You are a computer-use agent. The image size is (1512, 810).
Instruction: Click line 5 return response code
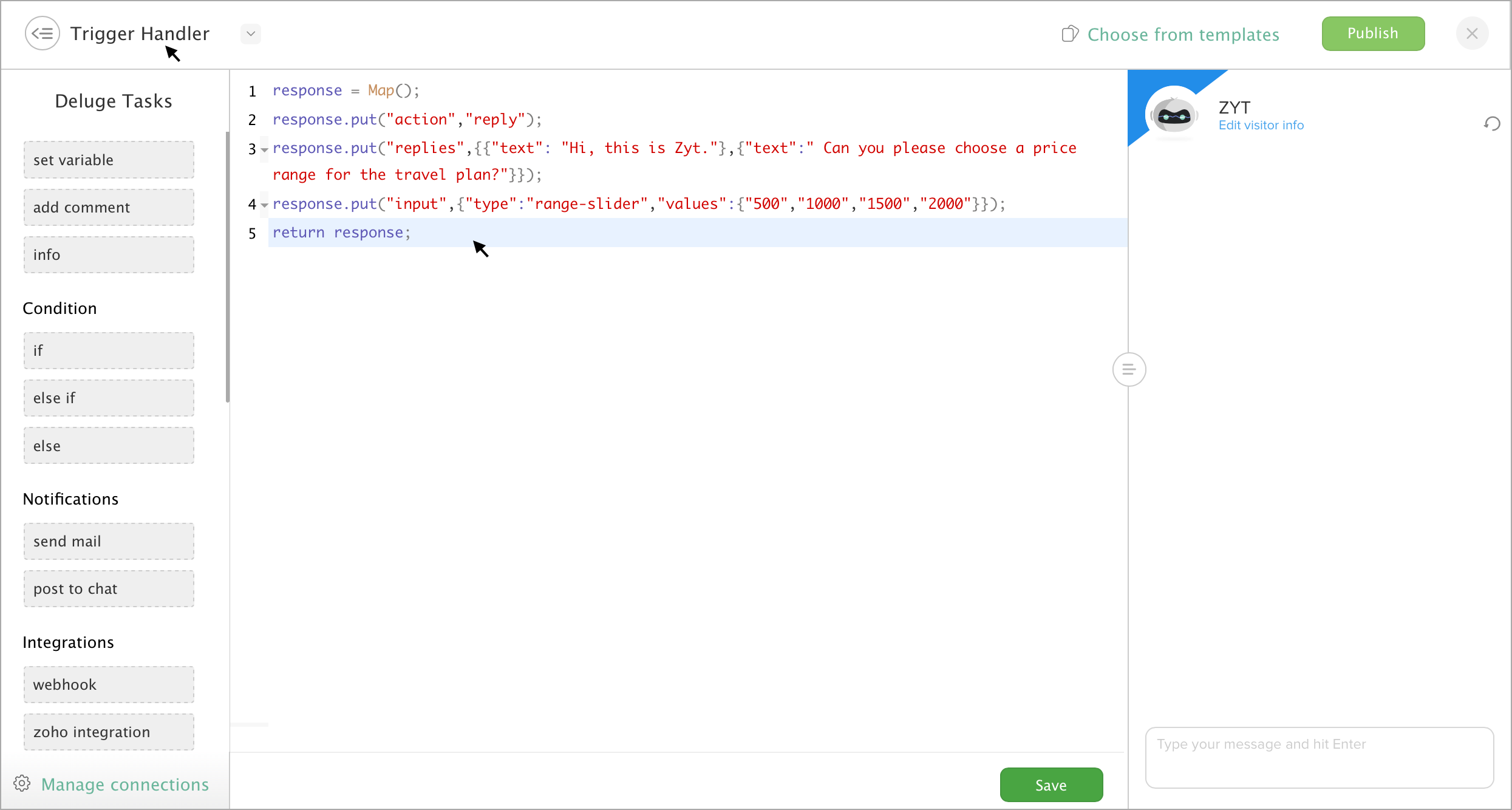[x=342, y=233]
